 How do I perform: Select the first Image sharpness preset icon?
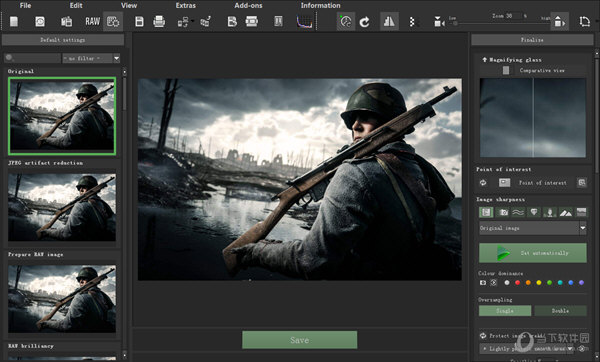pos(486,212)
